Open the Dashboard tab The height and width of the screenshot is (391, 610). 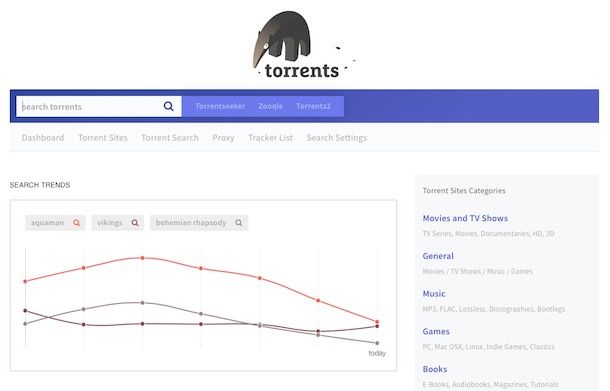pos(43,138)
